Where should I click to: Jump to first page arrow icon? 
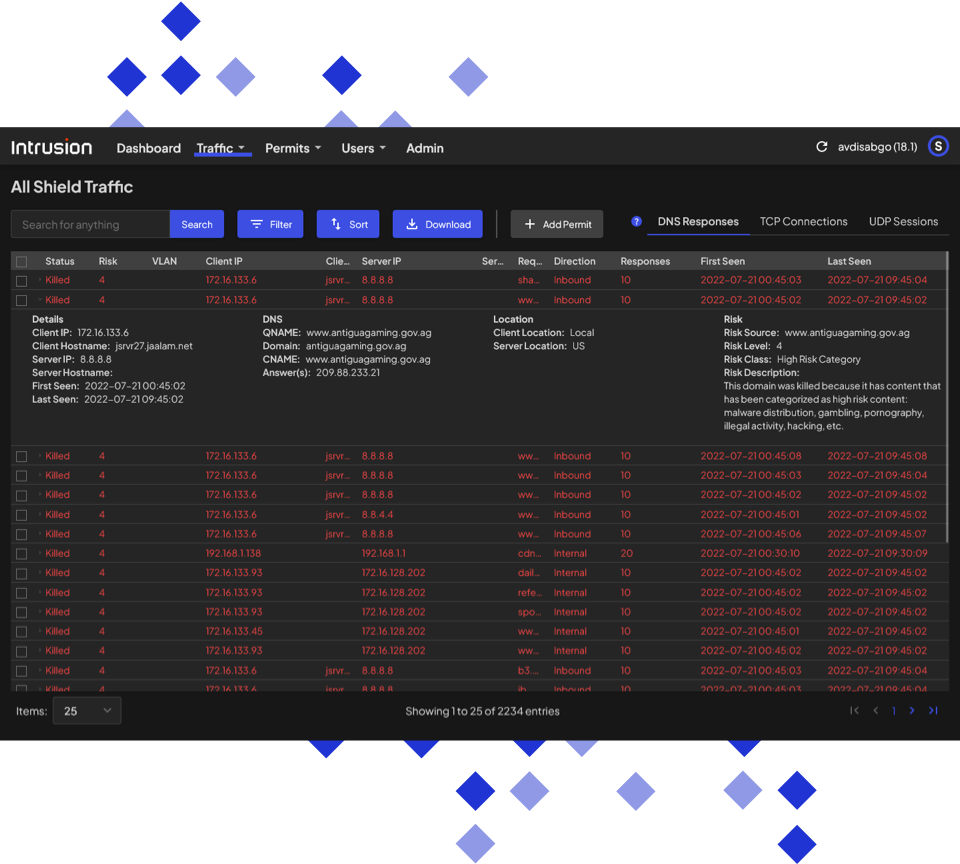coord(854,711)
